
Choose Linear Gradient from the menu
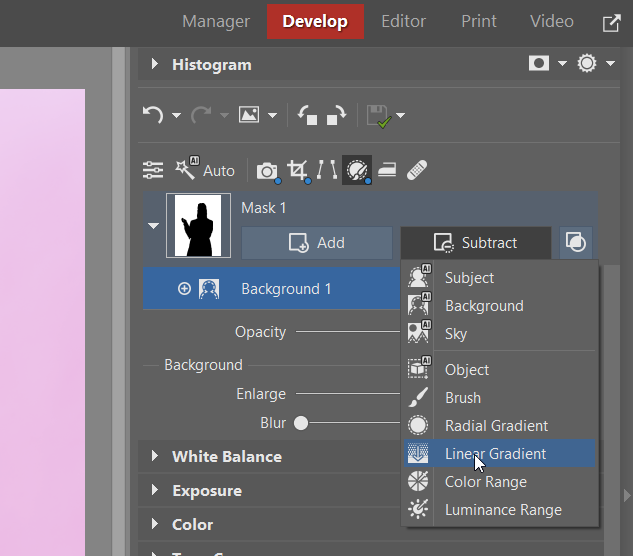pos(495,454)
